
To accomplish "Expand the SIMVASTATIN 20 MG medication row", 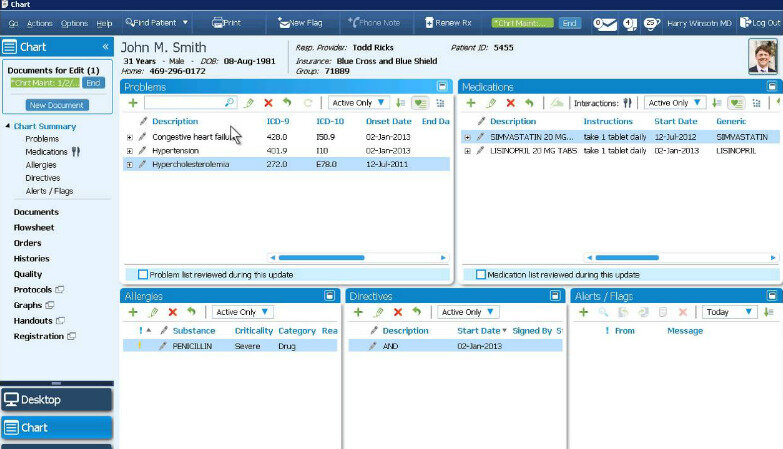I will pyautogui.click(x=468, y=137).
